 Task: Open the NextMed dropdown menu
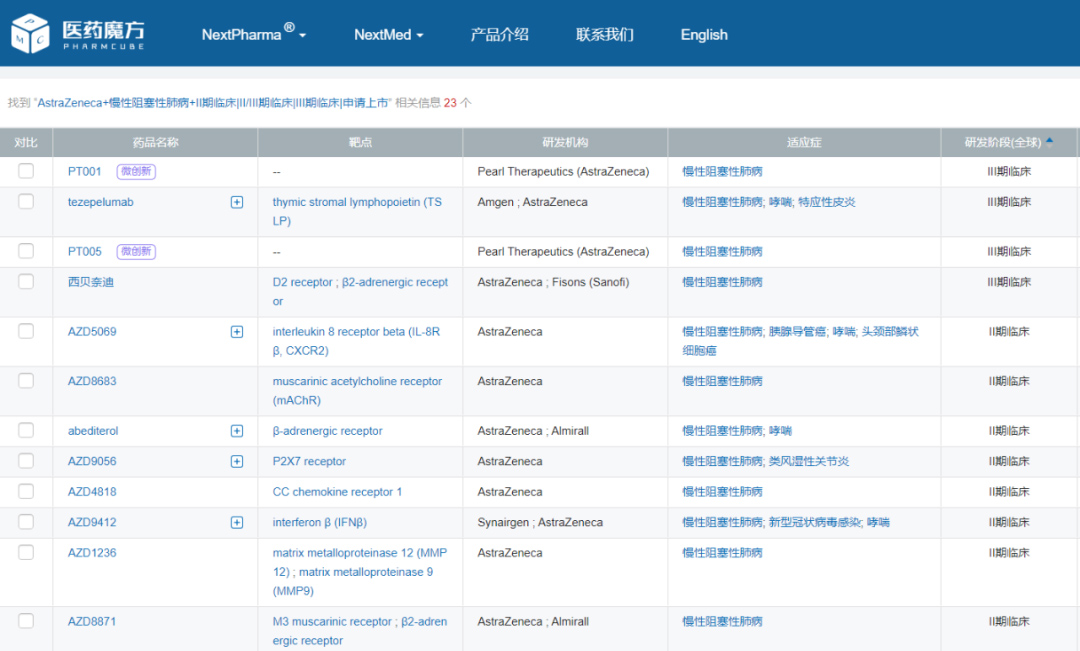coord(388,34)
